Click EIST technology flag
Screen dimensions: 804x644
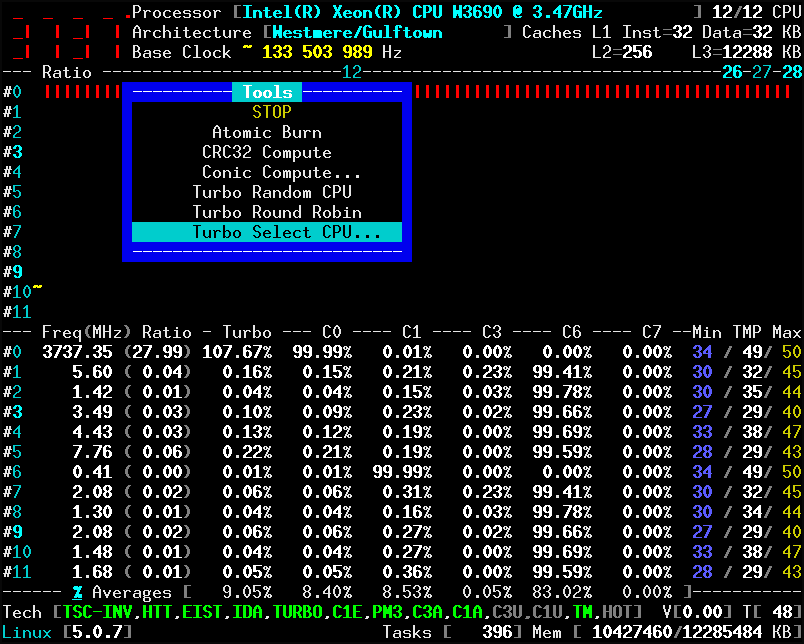[x=202, y=612]
